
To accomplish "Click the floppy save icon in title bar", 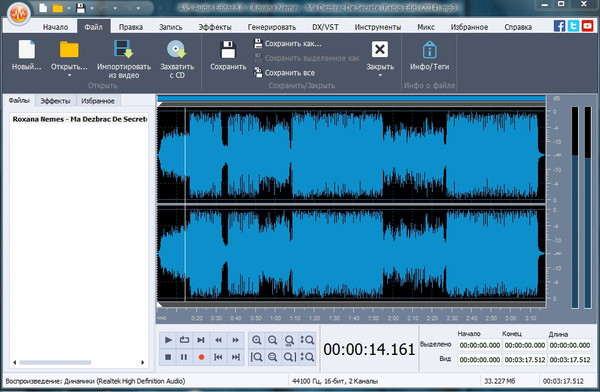I will point(81,8).
